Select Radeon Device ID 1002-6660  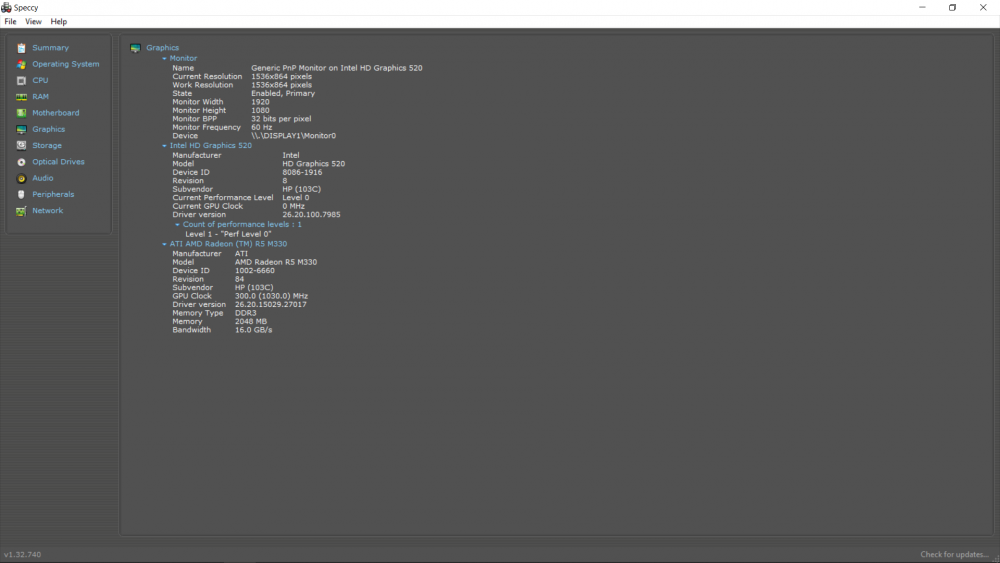pos(254,270)
